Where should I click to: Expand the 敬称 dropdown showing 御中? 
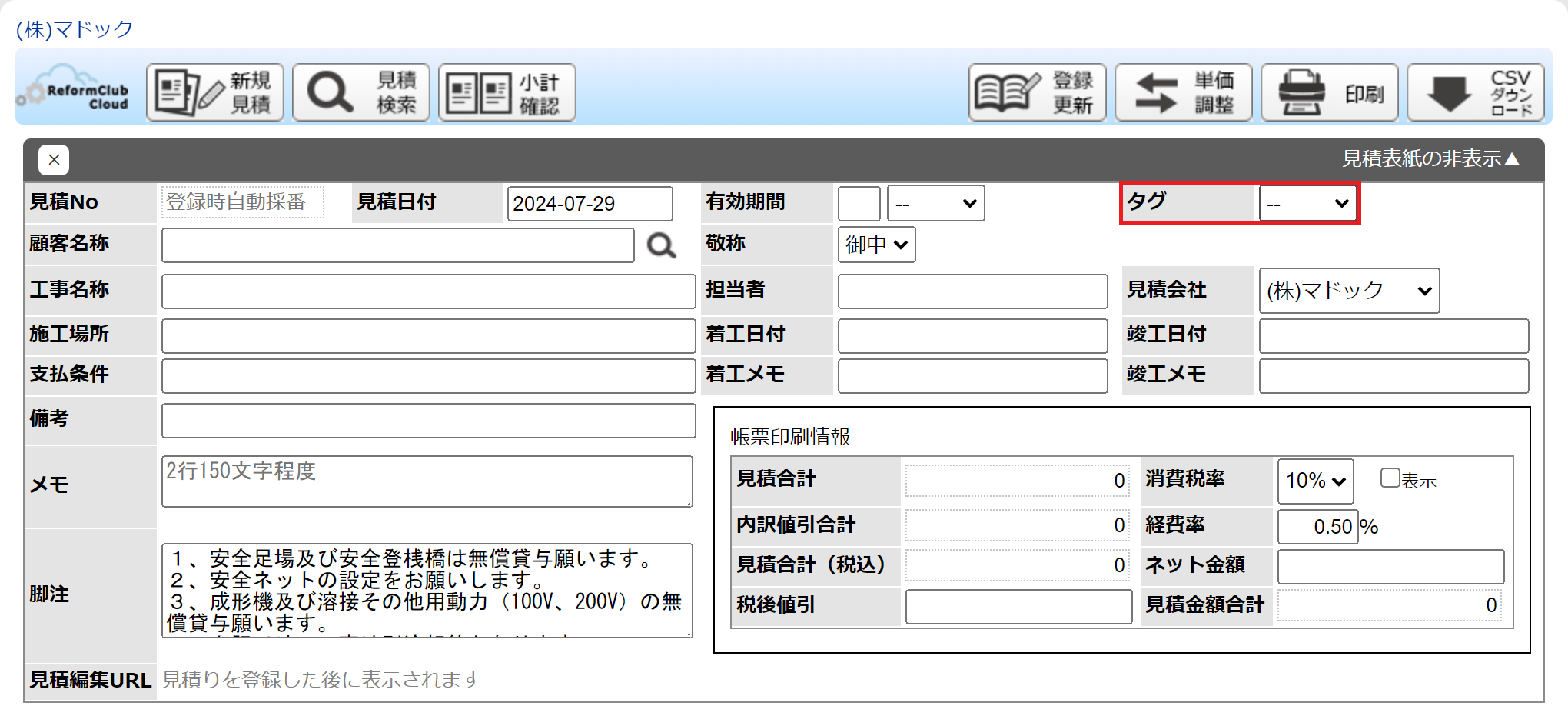pos(876,245)
